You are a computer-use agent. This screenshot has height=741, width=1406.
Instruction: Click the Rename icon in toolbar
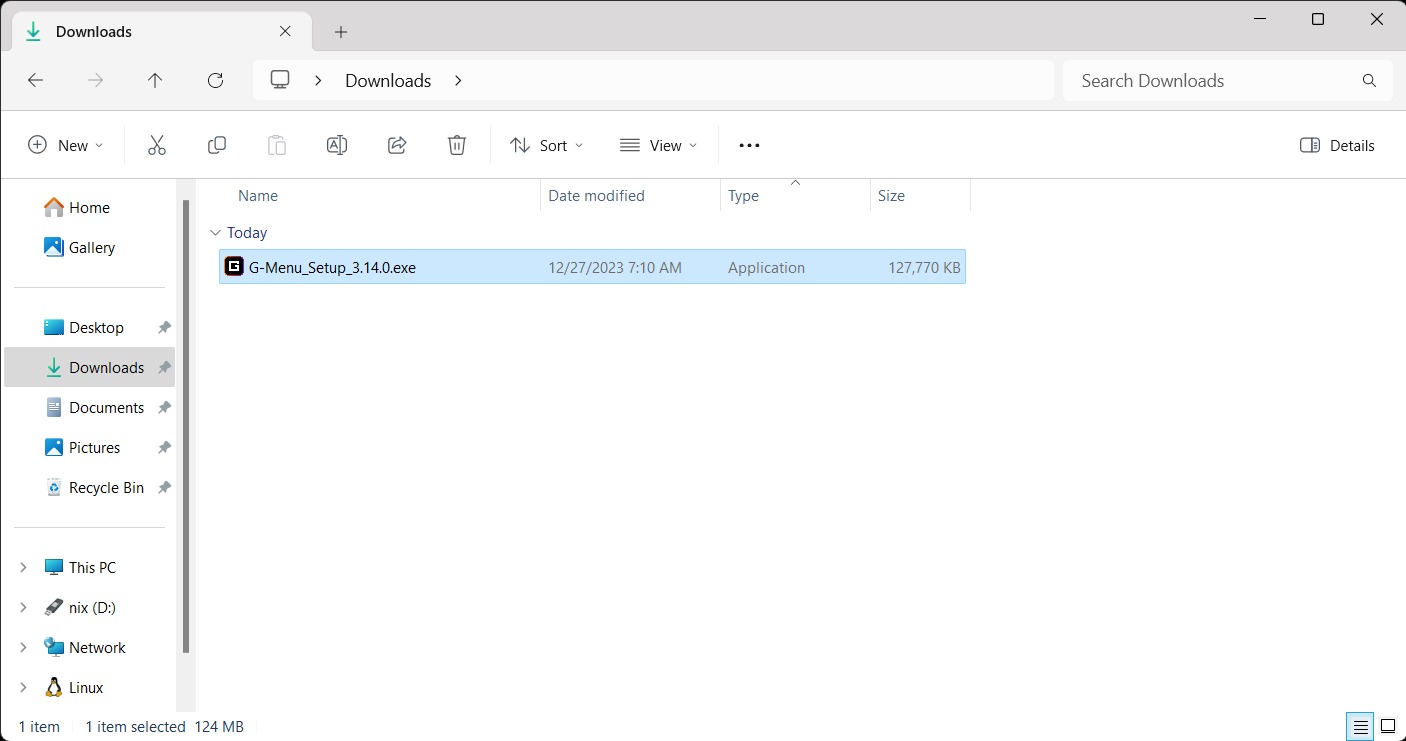(337, 145)
